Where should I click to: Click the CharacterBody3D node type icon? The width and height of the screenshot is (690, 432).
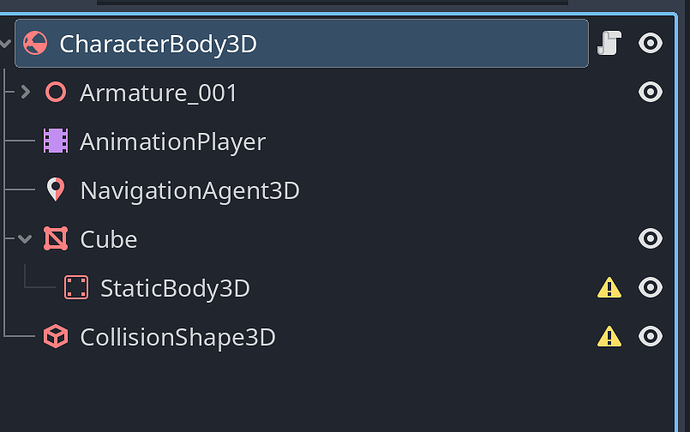coord(35,43)
